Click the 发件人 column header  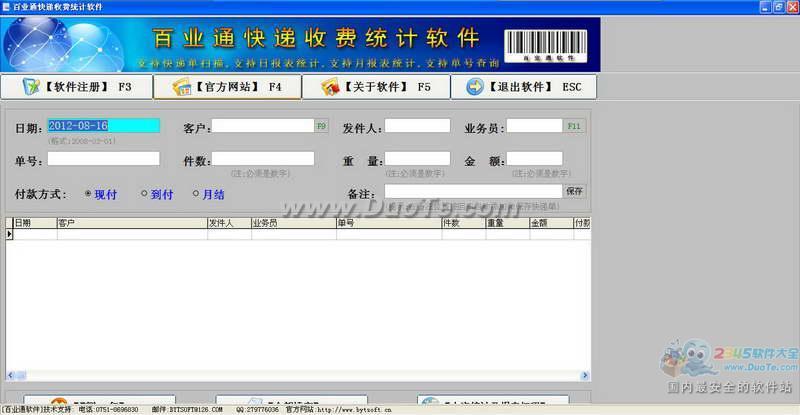click(230, 223)
